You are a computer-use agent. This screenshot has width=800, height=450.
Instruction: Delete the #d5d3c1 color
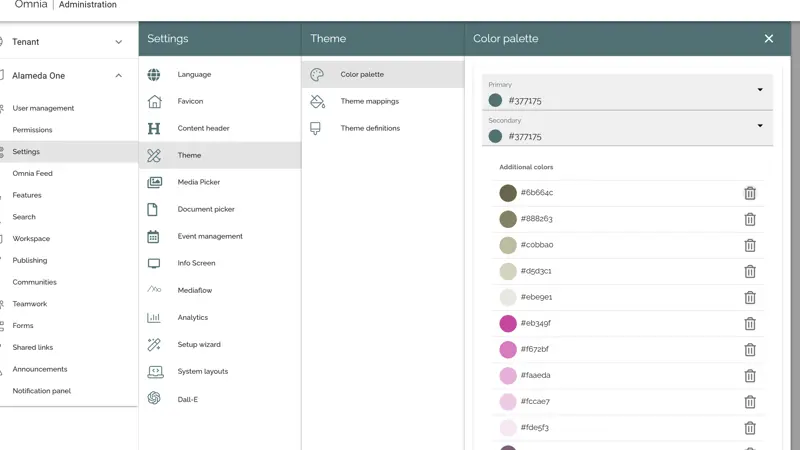tap(749, 271)
